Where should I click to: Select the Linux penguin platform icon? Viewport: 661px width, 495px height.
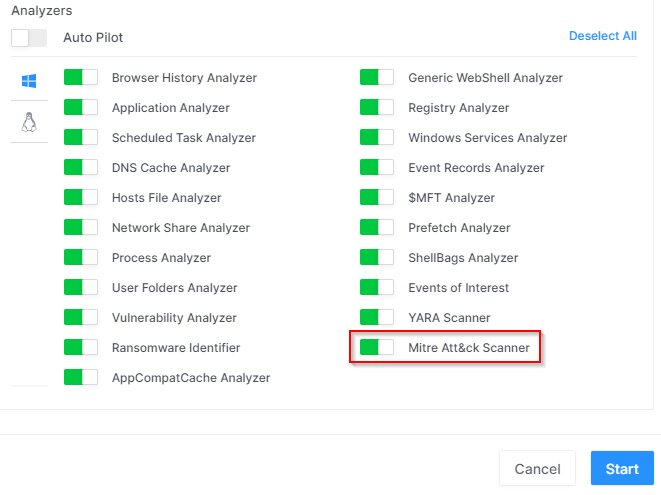(29, 122)
